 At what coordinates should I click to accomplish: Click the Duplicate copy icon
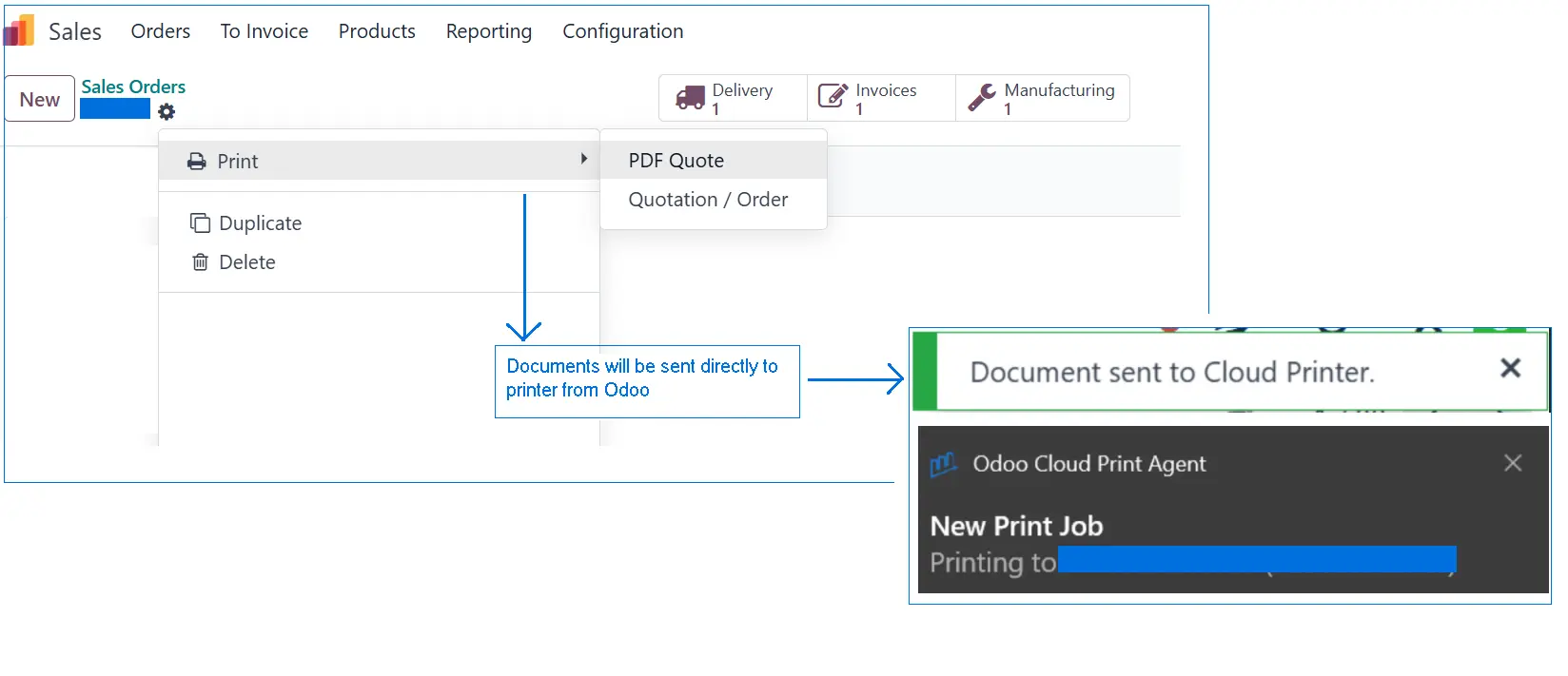pyautogui.click(x=200, y=223)
